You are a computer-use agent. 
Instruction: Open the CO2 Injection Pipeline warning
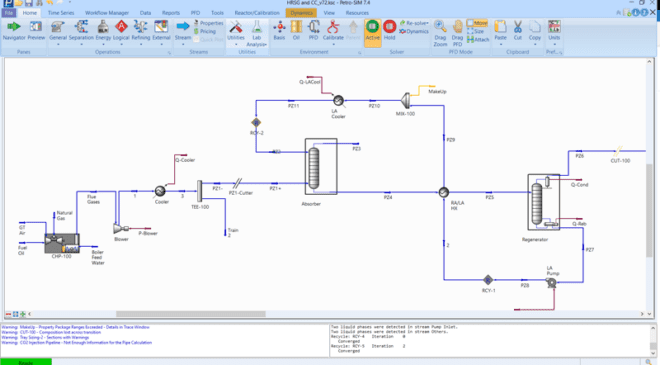[x=76, y=343]
